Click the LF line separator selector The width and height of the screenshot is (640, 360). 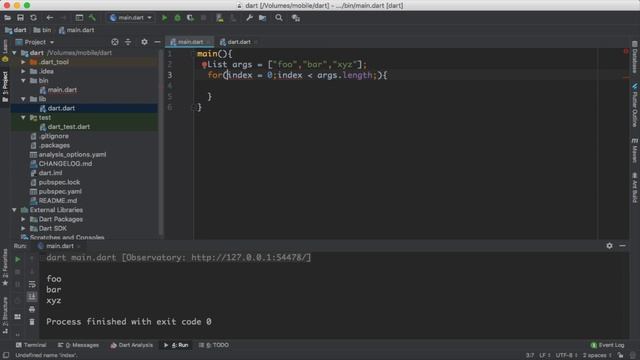(544, 356)
